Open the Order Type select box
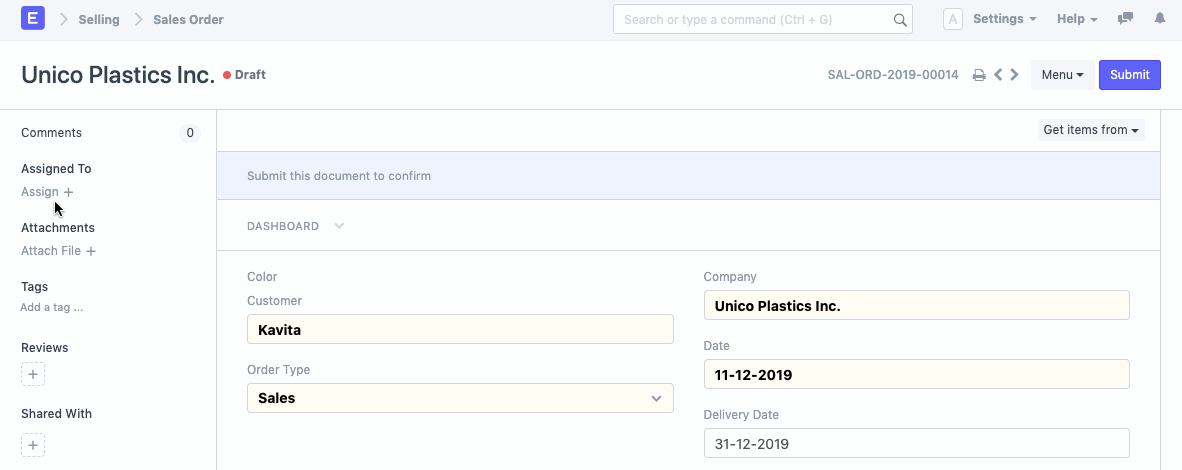 coord(460,398)
